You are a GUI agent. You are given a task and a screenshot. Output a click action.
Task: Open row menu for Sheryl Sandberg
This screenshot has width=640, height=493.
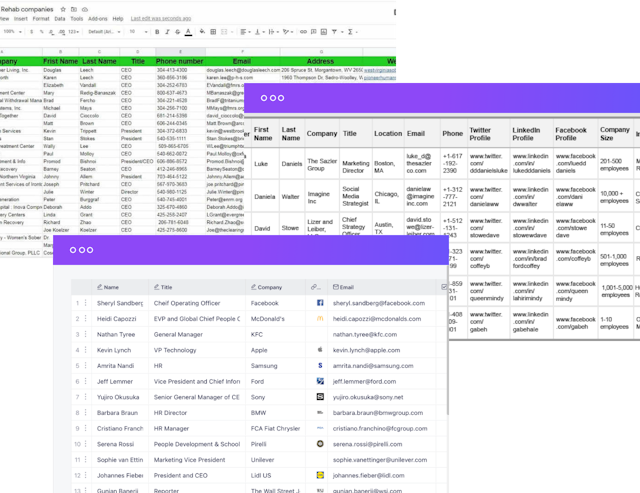85,303
